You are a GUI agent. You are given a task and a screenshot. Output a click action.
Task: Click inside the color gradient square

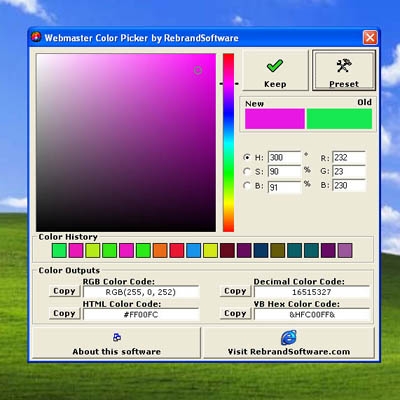click(126, 142)
